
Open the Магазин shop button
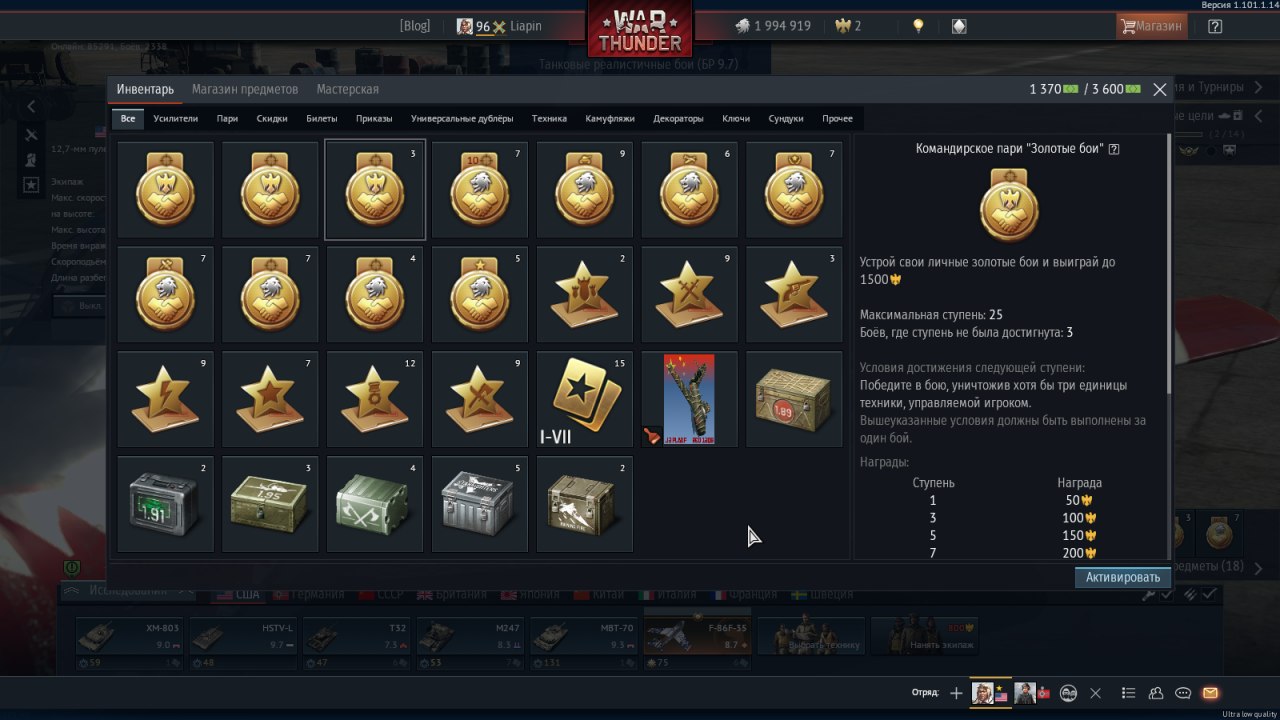tap(1151, 27)
